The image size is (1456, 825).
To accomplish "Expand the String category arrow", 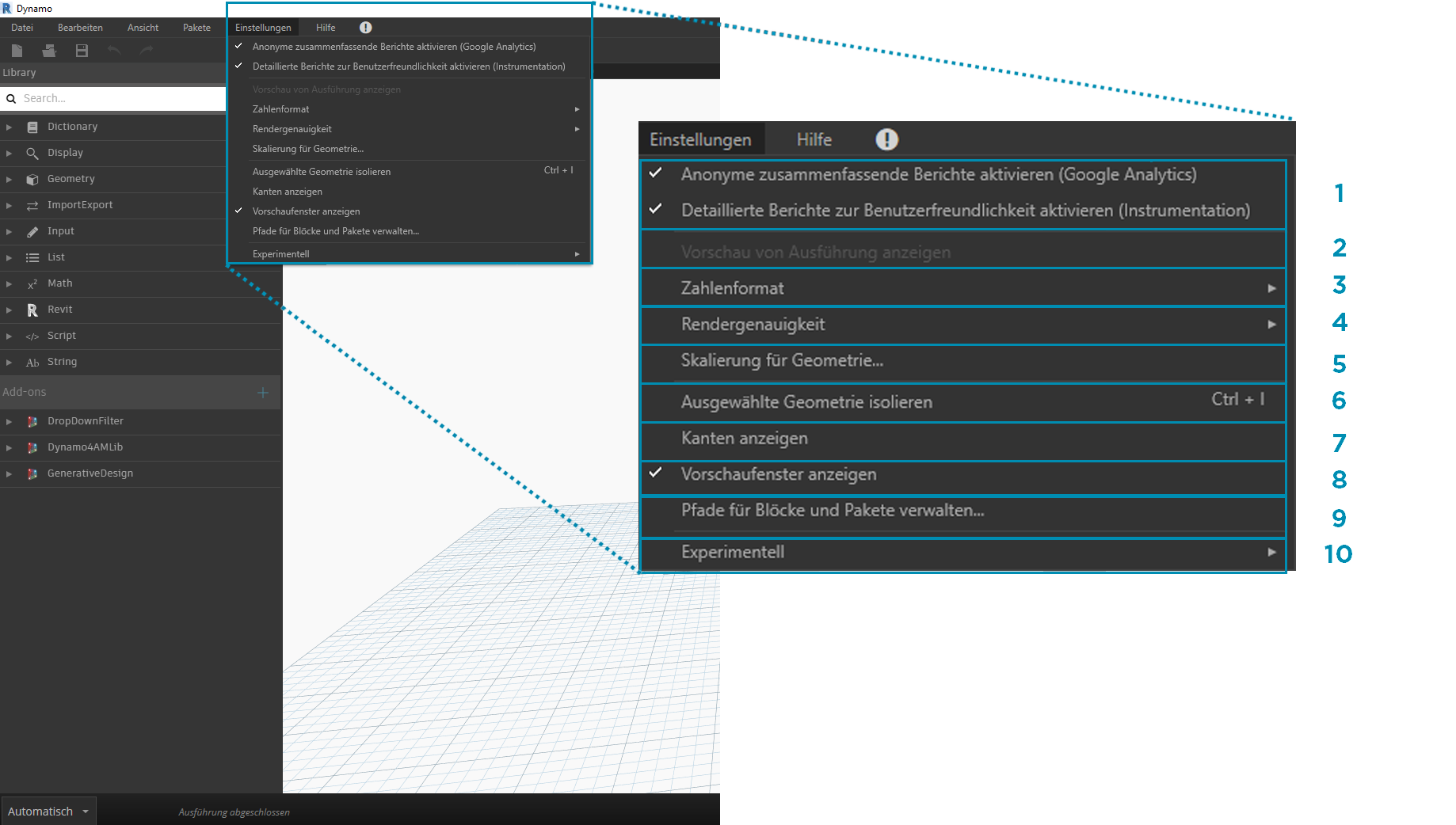I will tap(9, 362).
